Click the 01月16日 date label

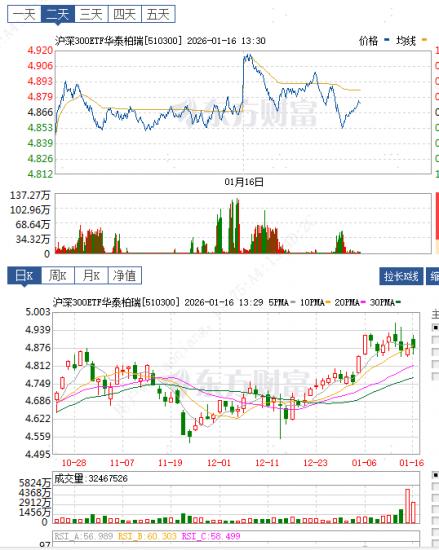244,182
